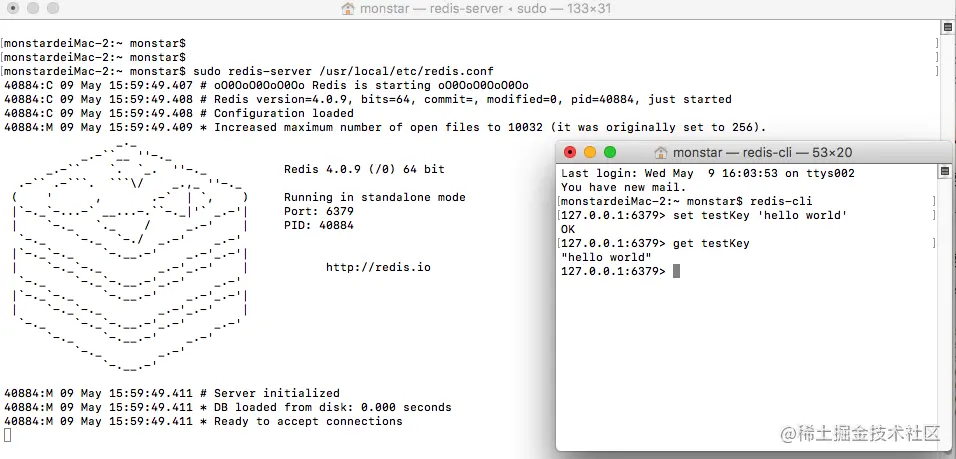956x459 pixels.
Task: Close the background redis-server window
Action: [x=13, y=9]
